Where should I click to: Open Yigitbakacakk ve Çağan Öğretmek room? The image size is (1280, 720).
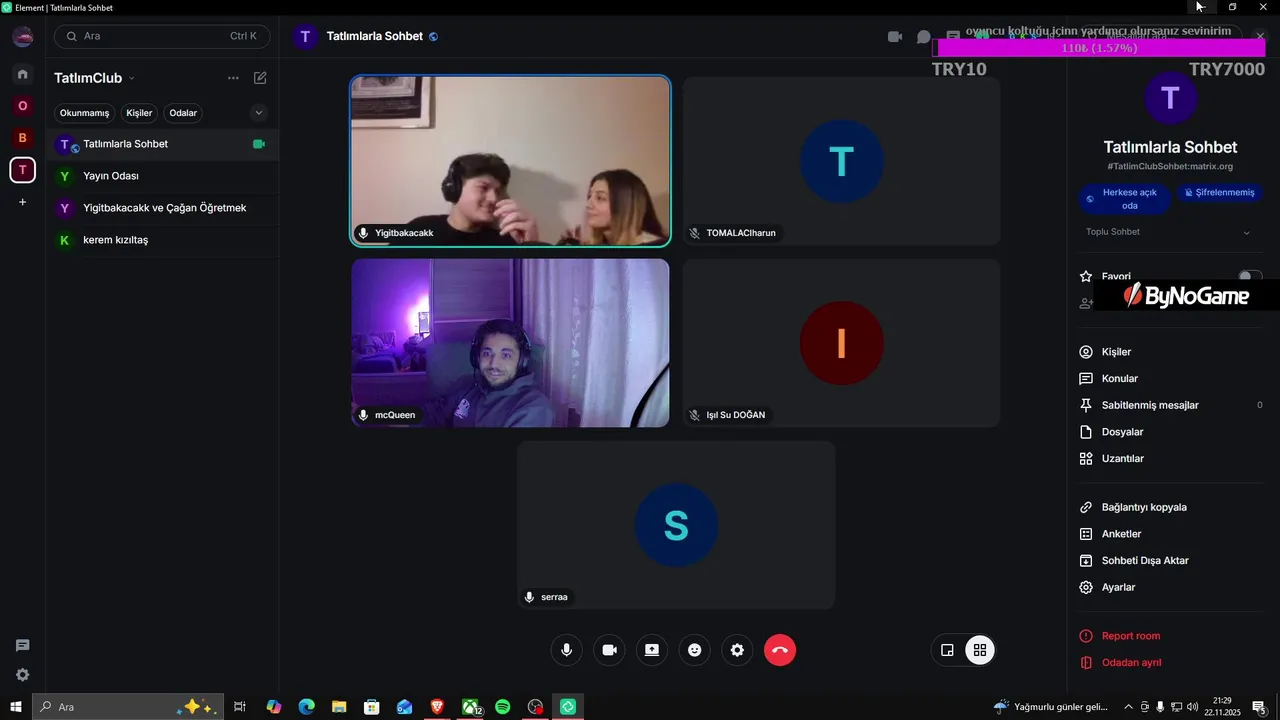point(162,208)
